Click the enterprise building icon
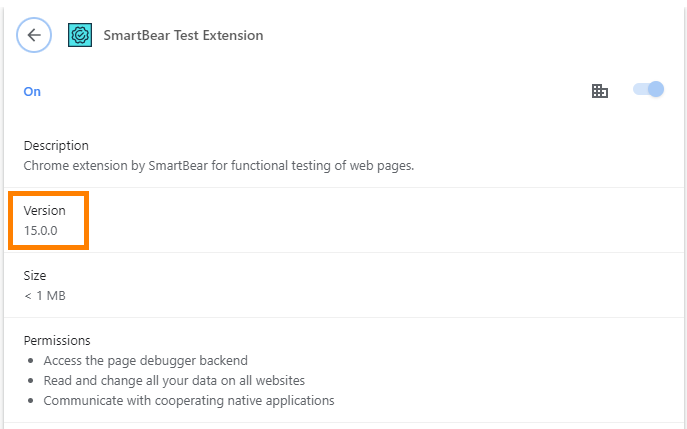This screenshot has width=687, height=429. coord(600,91)
